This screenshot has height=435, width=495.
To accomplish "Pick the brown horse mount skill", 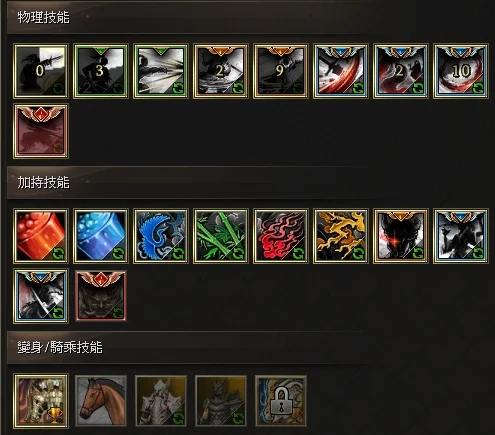I will tap(101, 401).
